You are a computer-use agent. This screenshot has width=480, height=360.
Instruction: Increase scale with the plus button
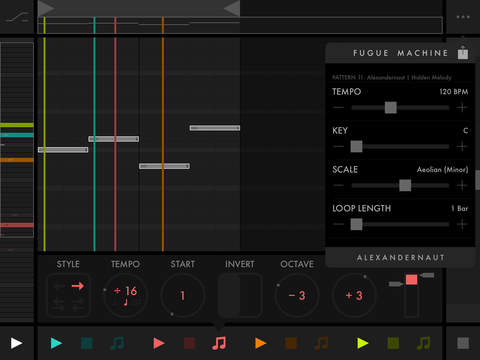tap(462, 185)
